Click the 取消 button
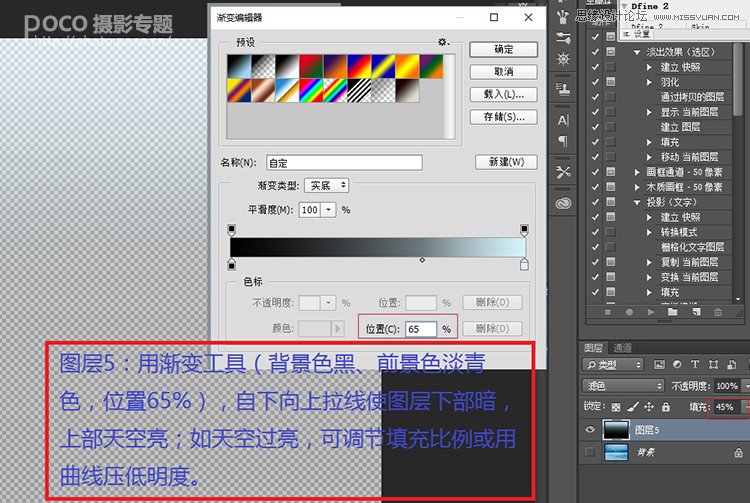 [x=504, y=72]
